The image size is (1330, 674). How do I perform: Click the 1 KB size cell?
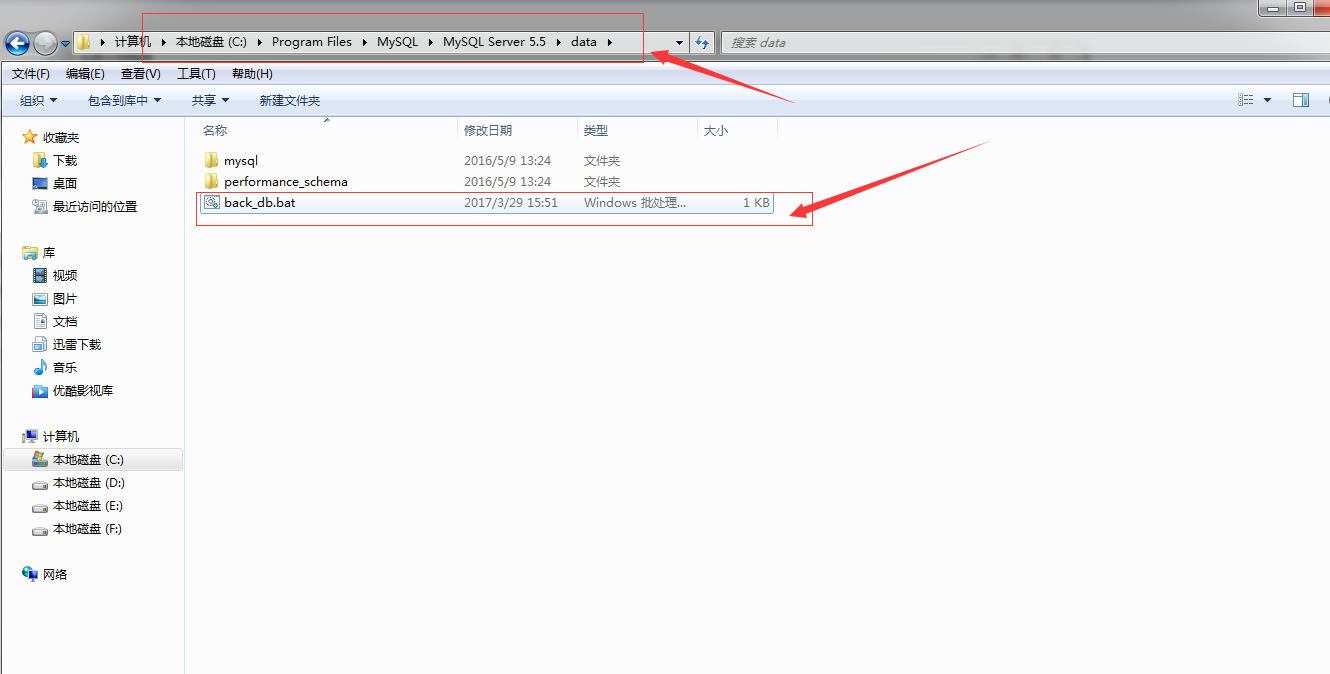point(756,202)
